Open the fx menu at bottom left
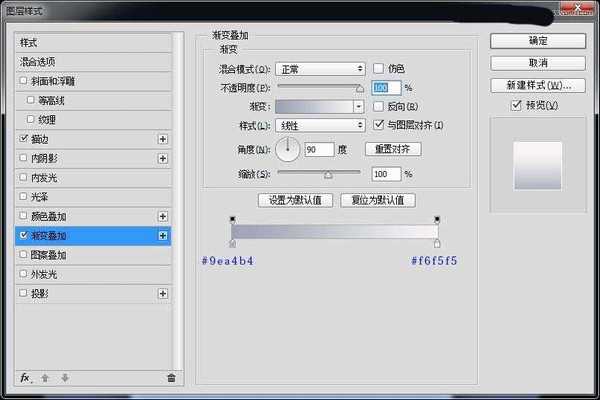The height and width of the screenshot is (400, 600). point(26,378)
